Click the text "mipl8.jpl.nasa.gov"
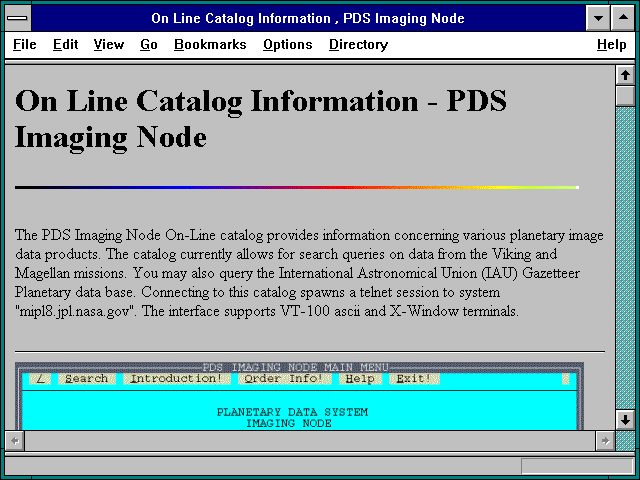Screen dimensions: 640x480 74,311
